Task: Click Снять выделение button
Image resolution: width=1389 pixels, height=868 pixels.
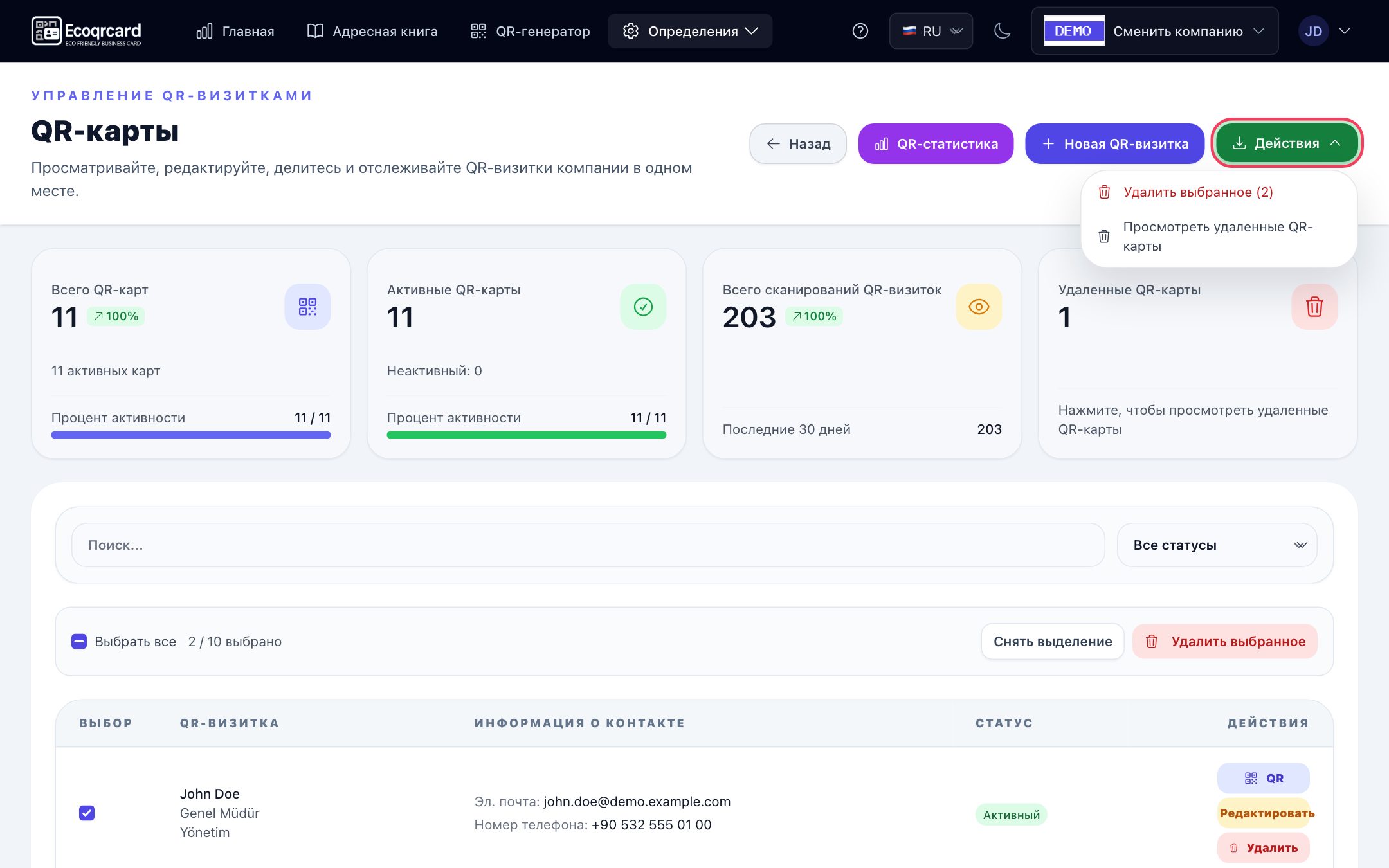Action: [x=1053, y=642]
